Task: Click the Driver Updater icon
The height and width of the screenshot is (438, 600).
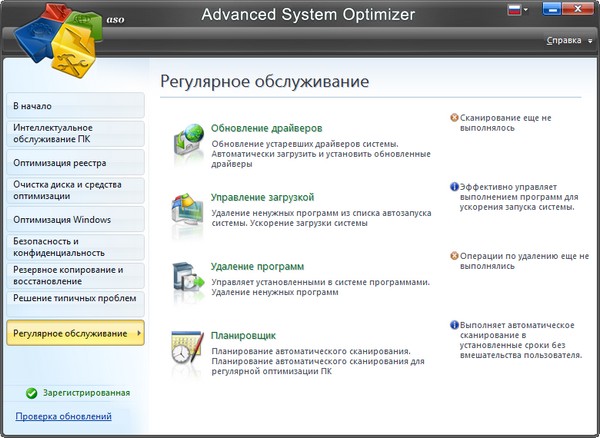Action: [188, 139]
